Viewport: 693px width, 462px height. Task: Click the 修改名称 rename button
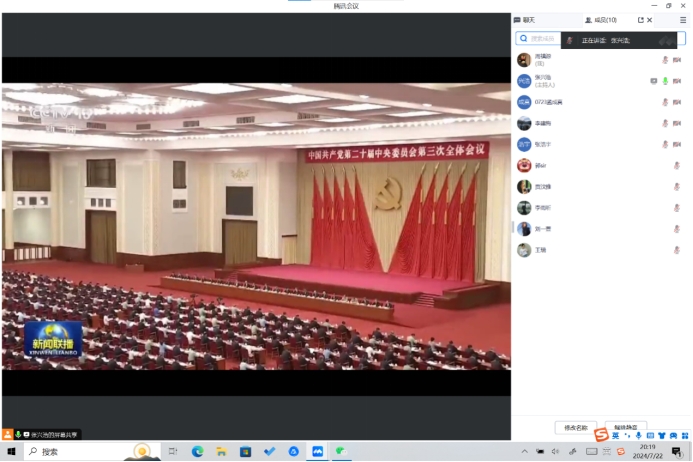point(576,427)
